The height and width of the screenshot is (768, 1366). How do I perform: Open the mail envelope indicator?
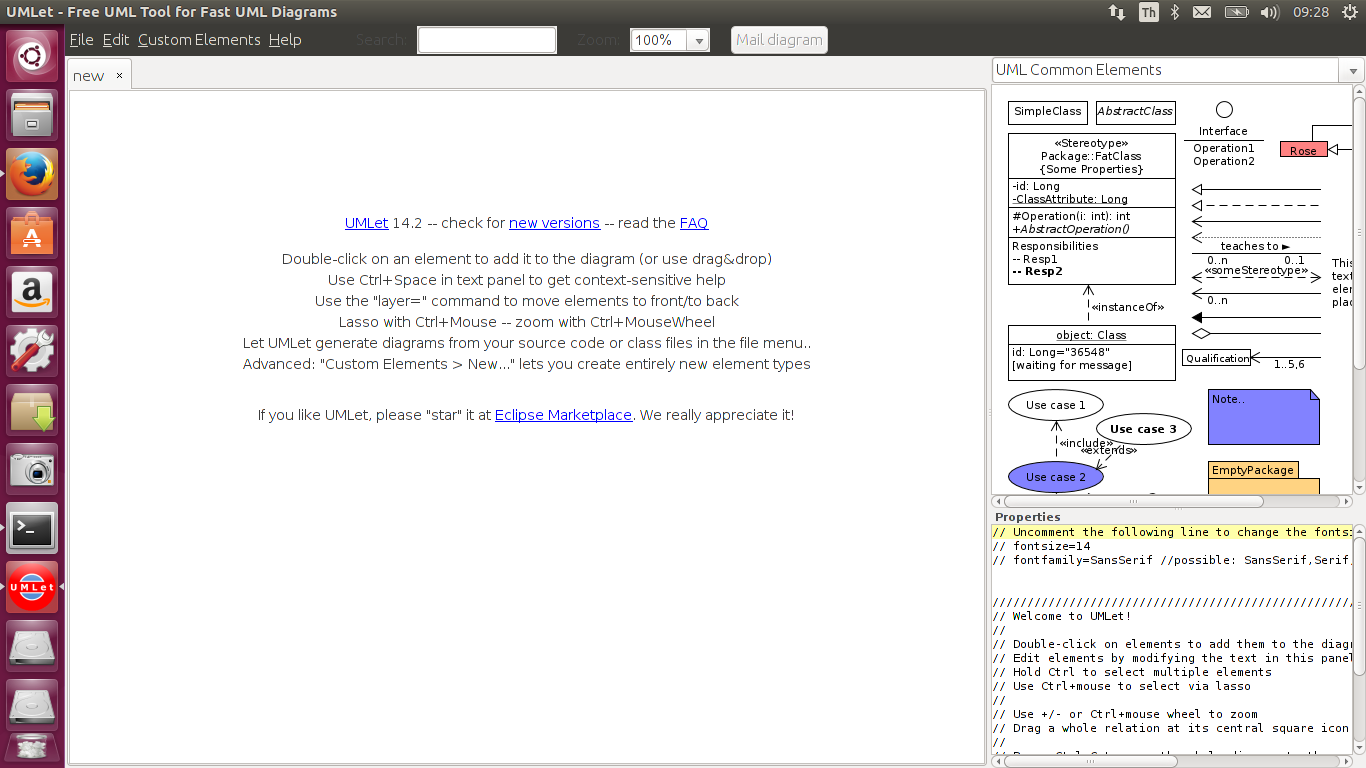(x=1202, y=12)
